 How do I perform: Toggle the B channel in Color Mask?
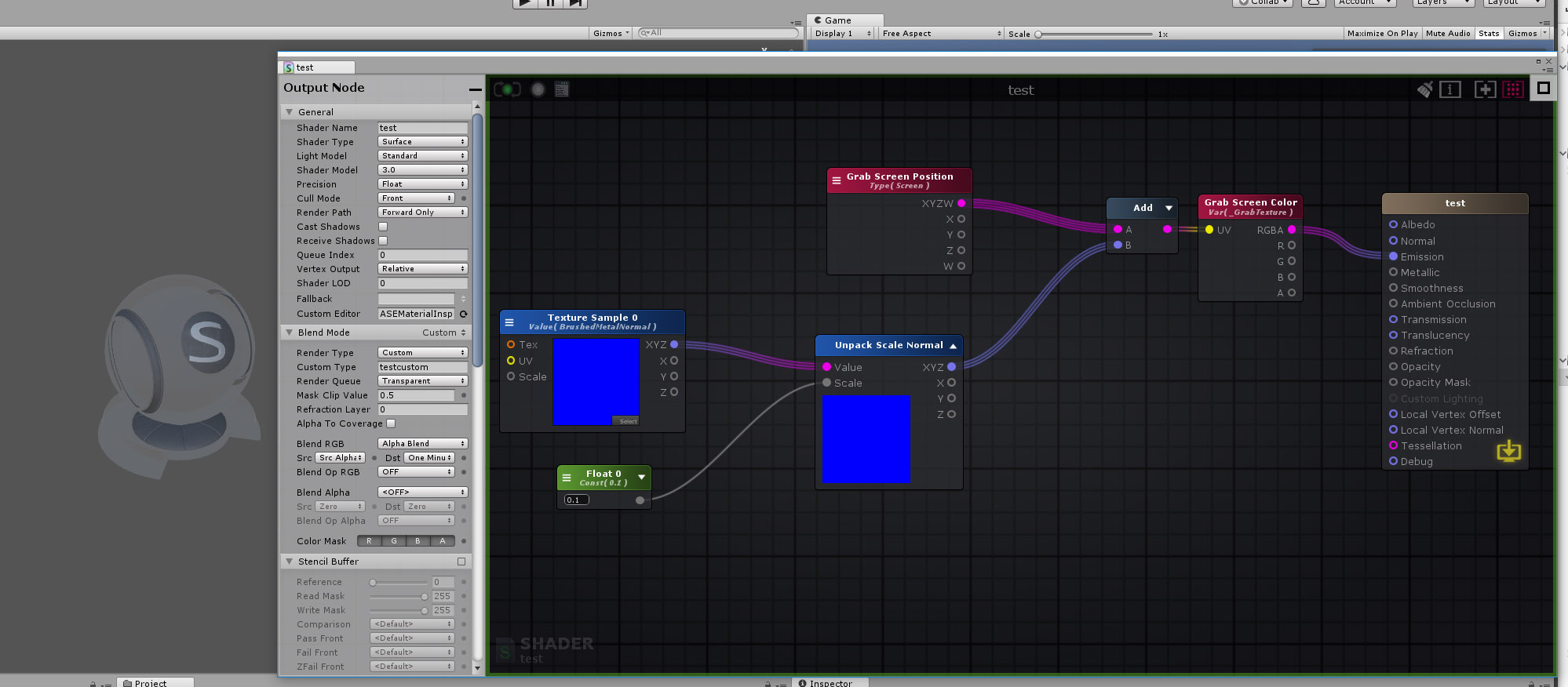pyautogui.click(x=418, y=541)
